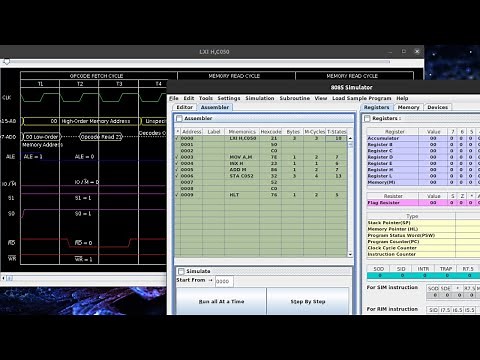Open the Subroutine menu
The width and height of the screenshot is (480, 360).
[295, 98]
